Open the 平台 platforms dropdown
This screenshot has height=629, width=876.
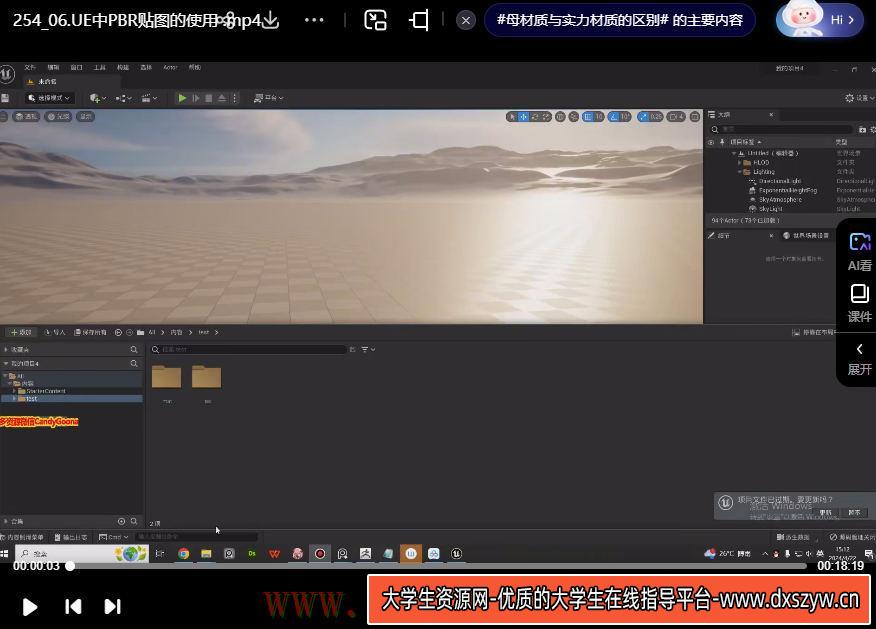[269, 98]
